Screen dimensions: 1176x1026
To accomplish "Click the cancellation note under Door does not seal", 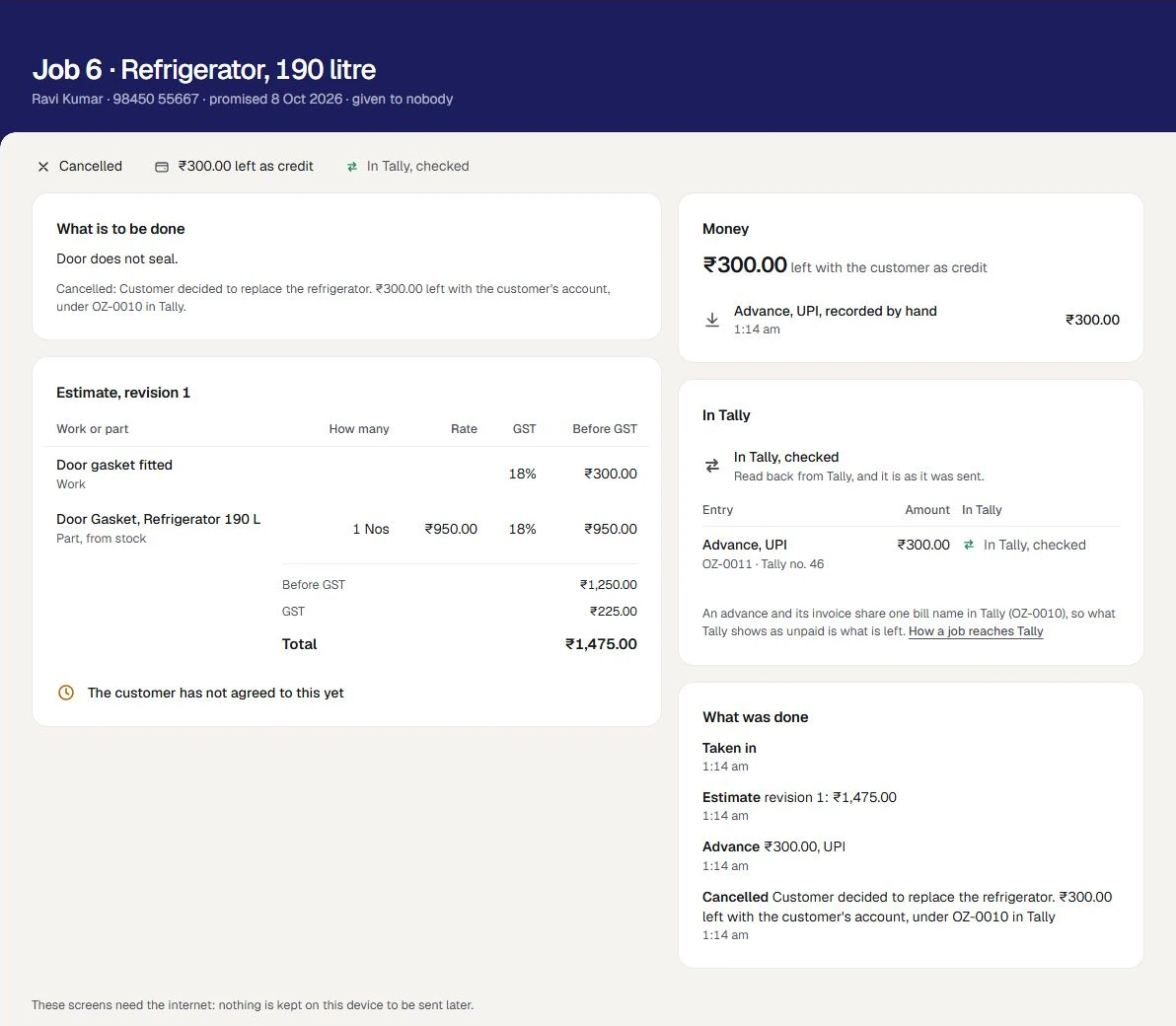I will [x=333, y=298].
